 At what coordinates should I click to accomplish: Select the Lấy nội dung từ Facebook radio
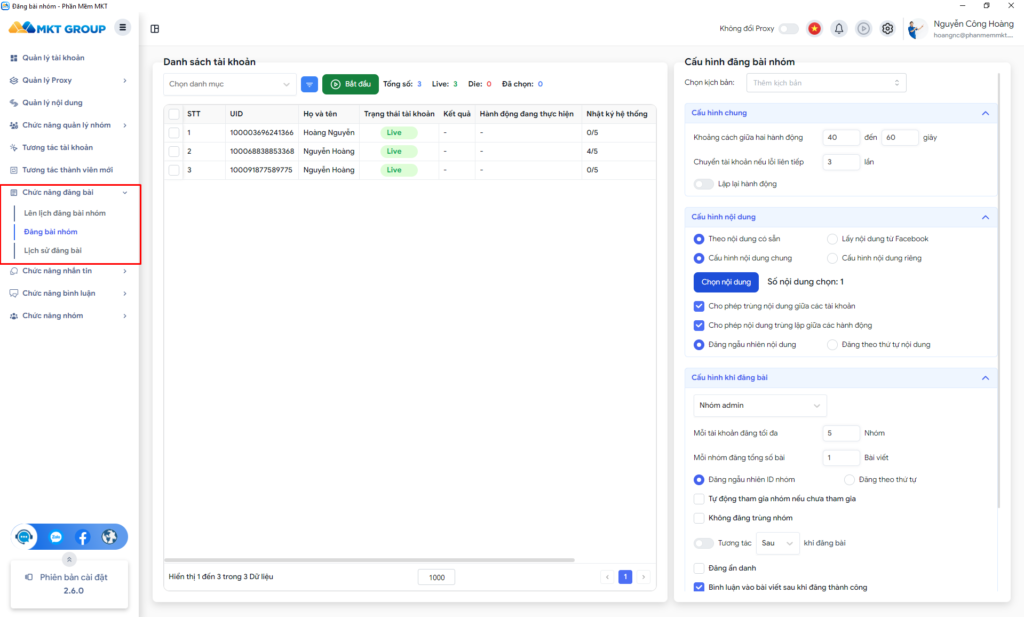click(x=832, y=239)
